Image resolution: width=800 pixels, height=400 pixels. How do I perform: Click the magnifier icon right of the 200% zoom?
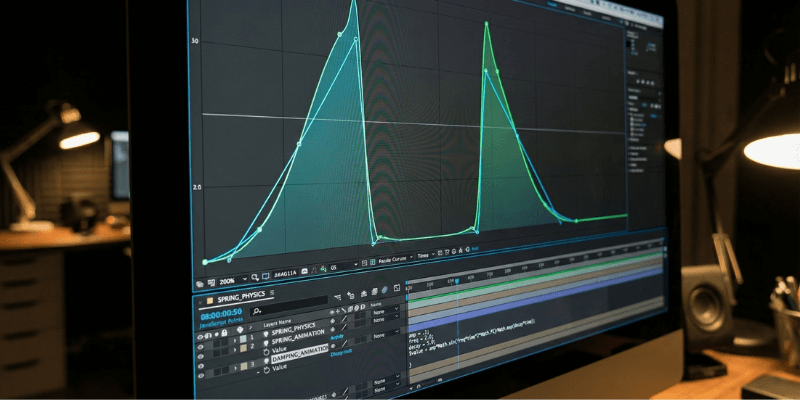[x=255, y=277]
